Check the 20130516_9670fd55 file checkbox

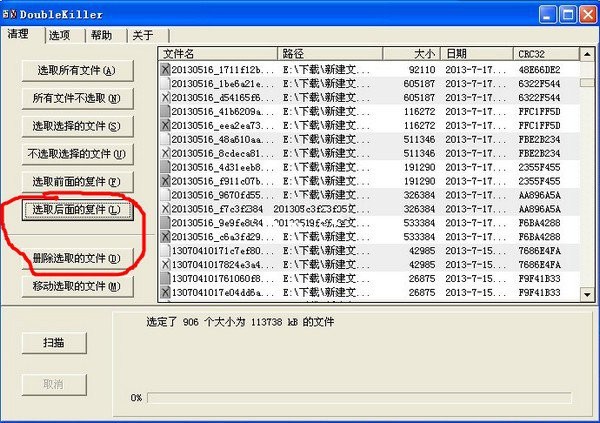[165, 195]
